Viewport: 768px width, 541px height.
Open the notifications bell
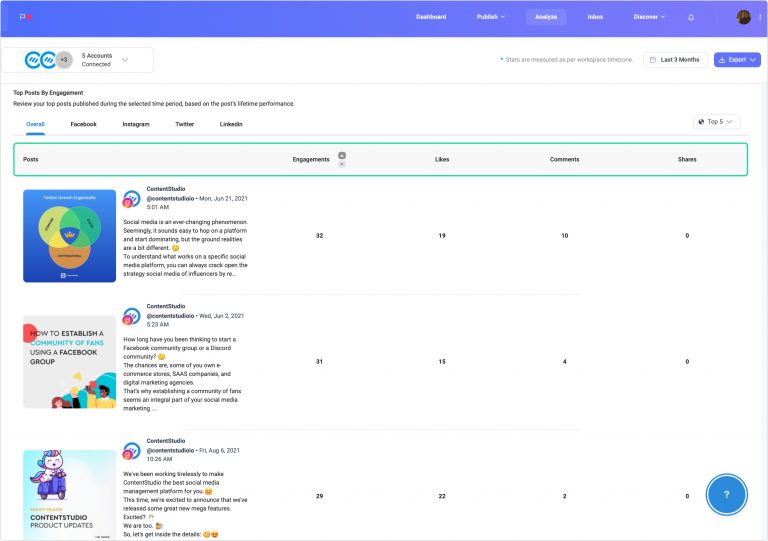coord(691,18)
